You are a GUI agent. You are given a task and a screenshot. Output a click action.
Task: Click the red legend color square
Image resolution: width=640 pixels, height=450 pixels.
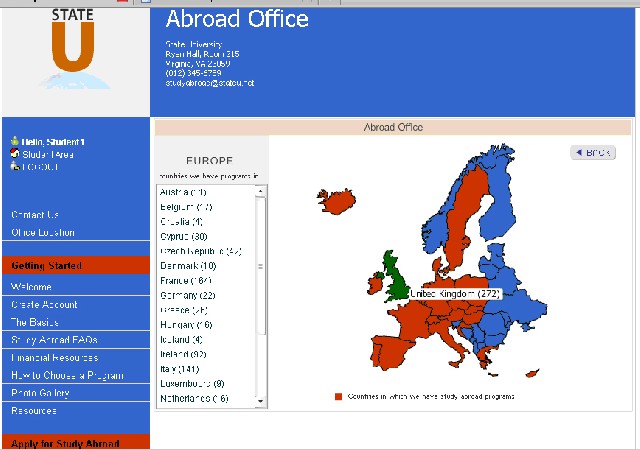tap(339, 397)
